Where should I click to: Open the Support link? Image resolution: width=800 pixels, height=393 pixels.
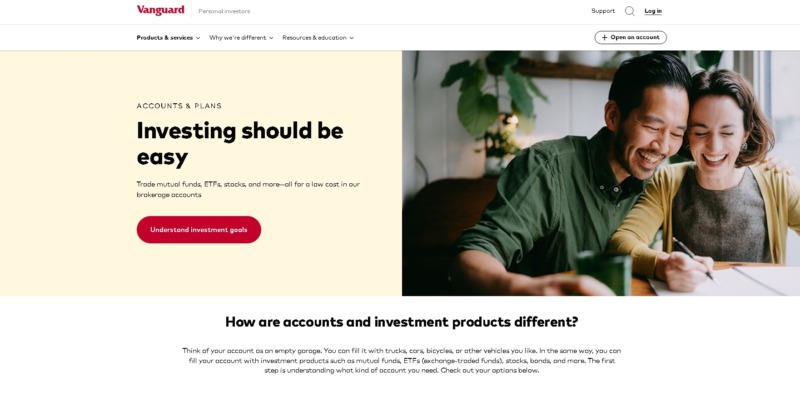(603, 11)
